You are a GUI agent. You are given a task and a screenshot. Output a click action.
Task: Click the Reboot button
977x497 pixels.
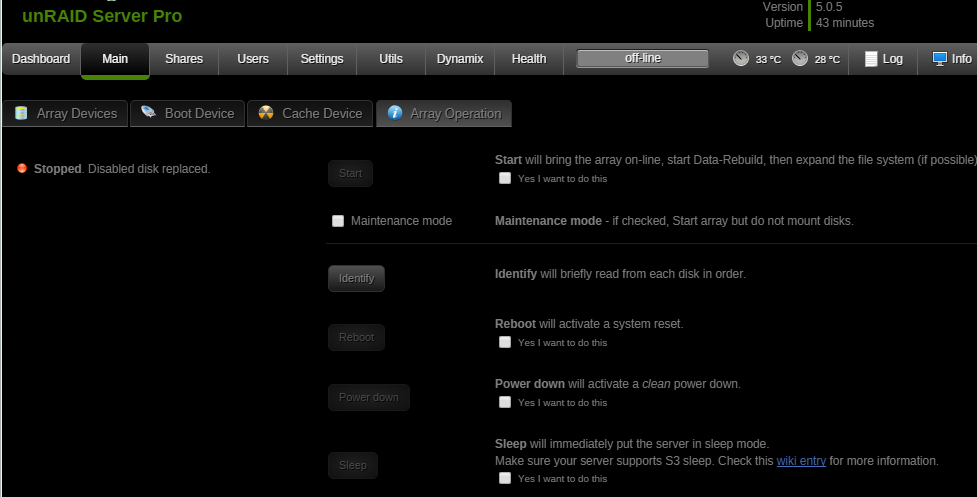(x=356, y=337)
